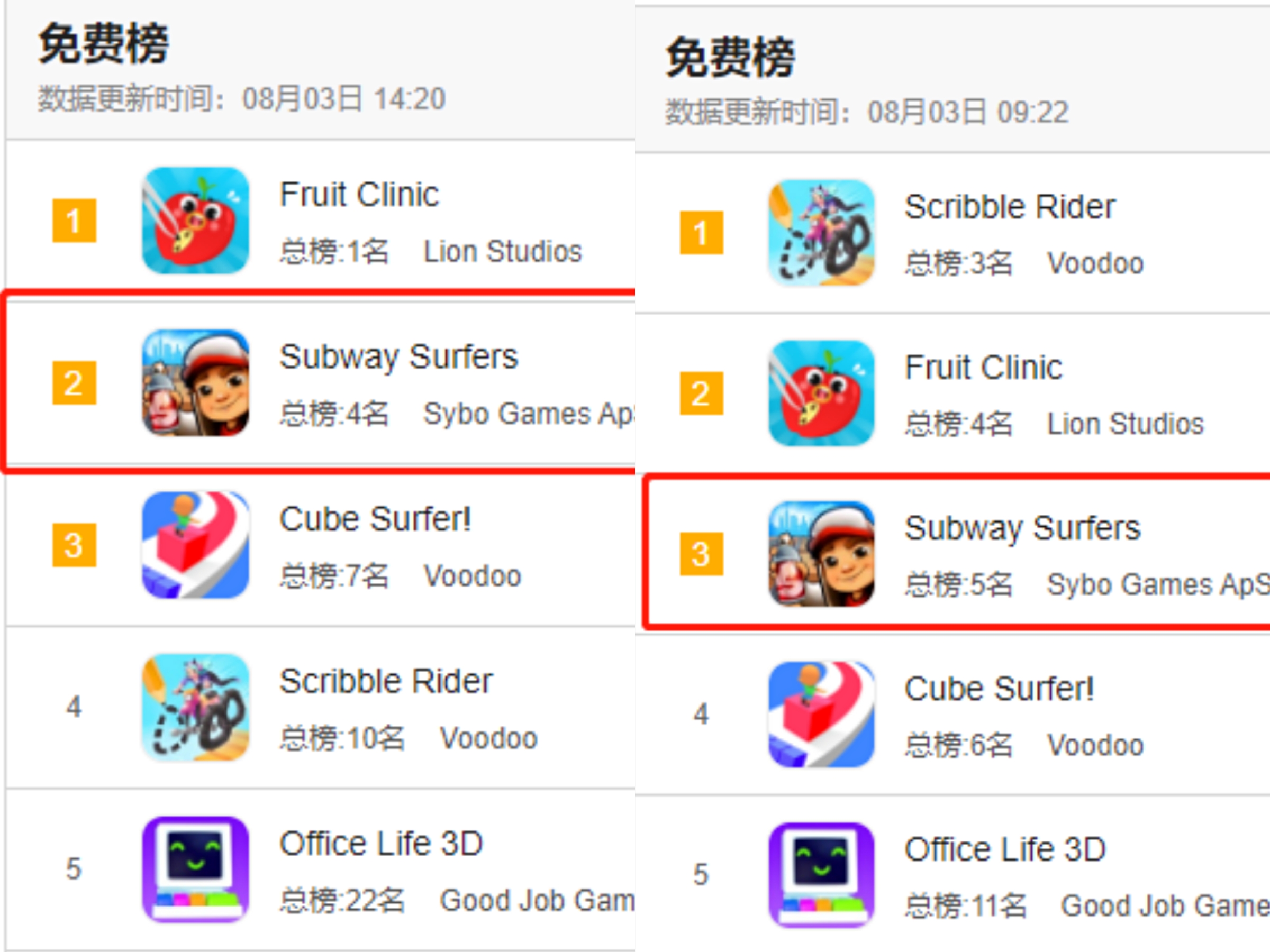Click the orange rank 3 badge beside Subway Surfers
1270x952 pixels.
point(701,554)
